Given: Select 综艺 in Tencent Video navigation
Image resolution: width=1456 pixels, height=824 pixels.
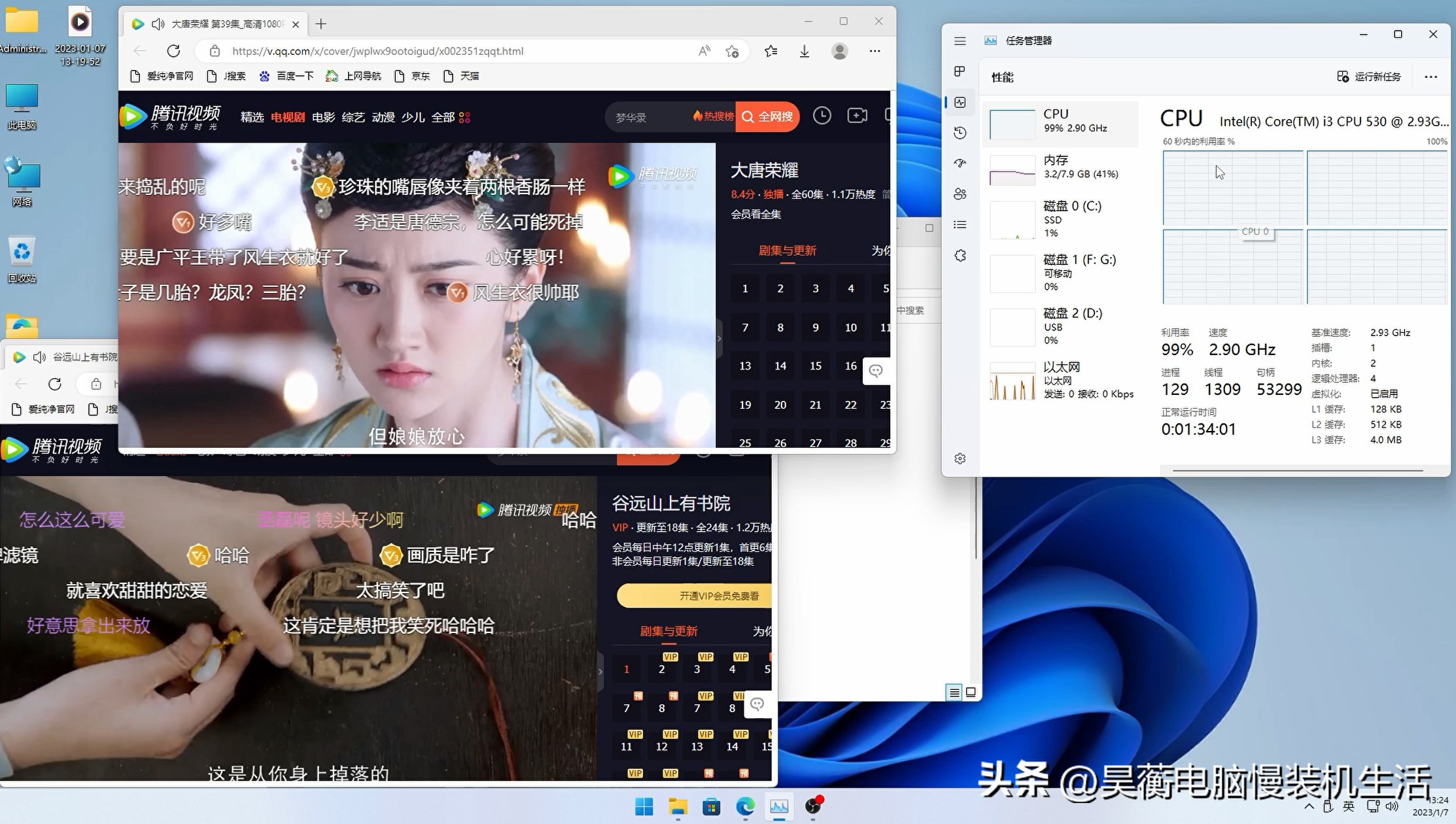Looking at the screenshot, I should coord(353,117).
